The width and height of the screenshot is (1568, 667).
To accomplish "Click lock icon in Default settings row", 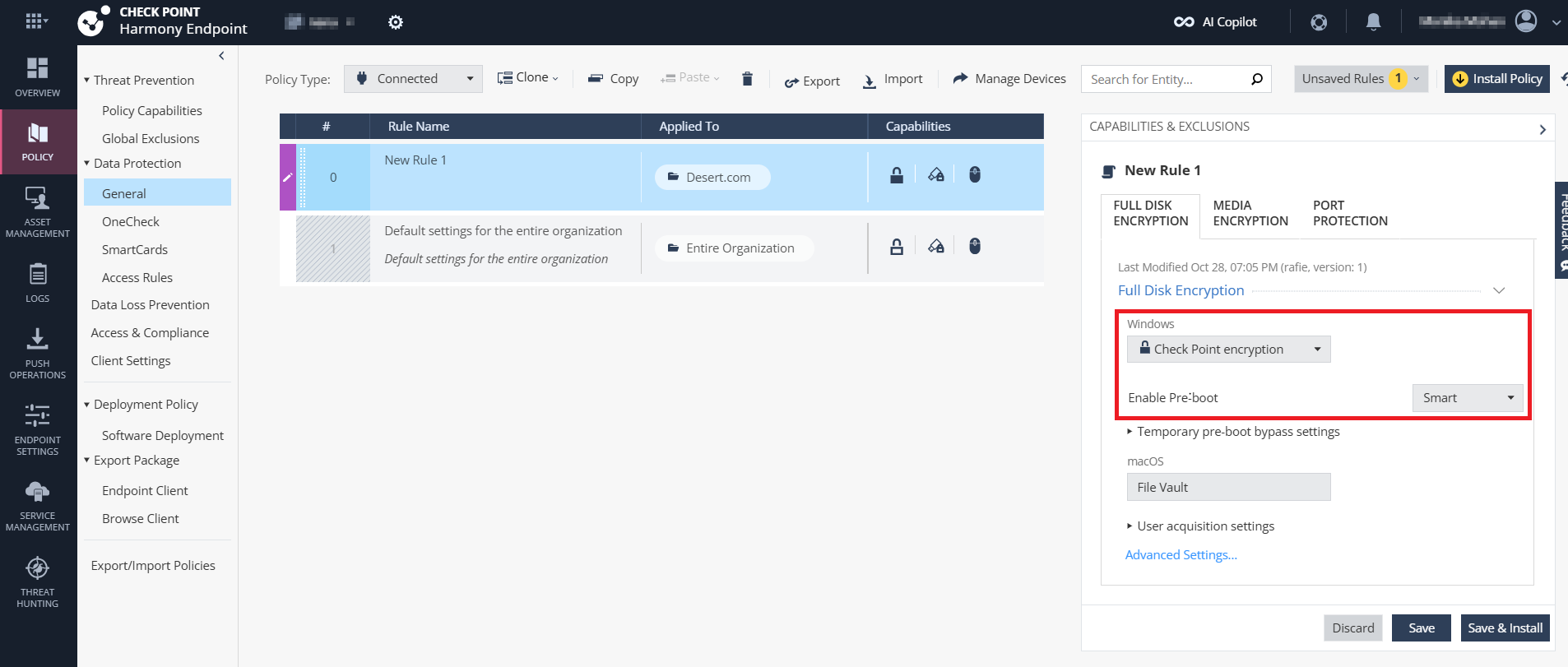I will point(897,247).
